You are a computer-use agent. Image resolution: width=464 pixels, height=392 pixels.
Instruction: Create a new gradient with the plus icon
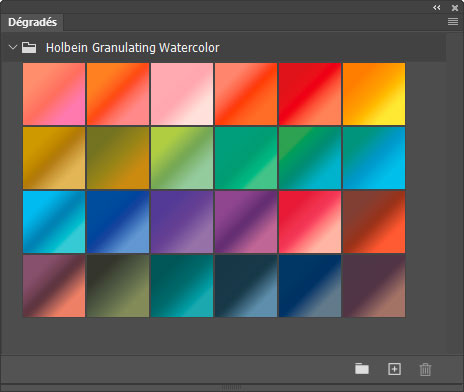point(394,369)
